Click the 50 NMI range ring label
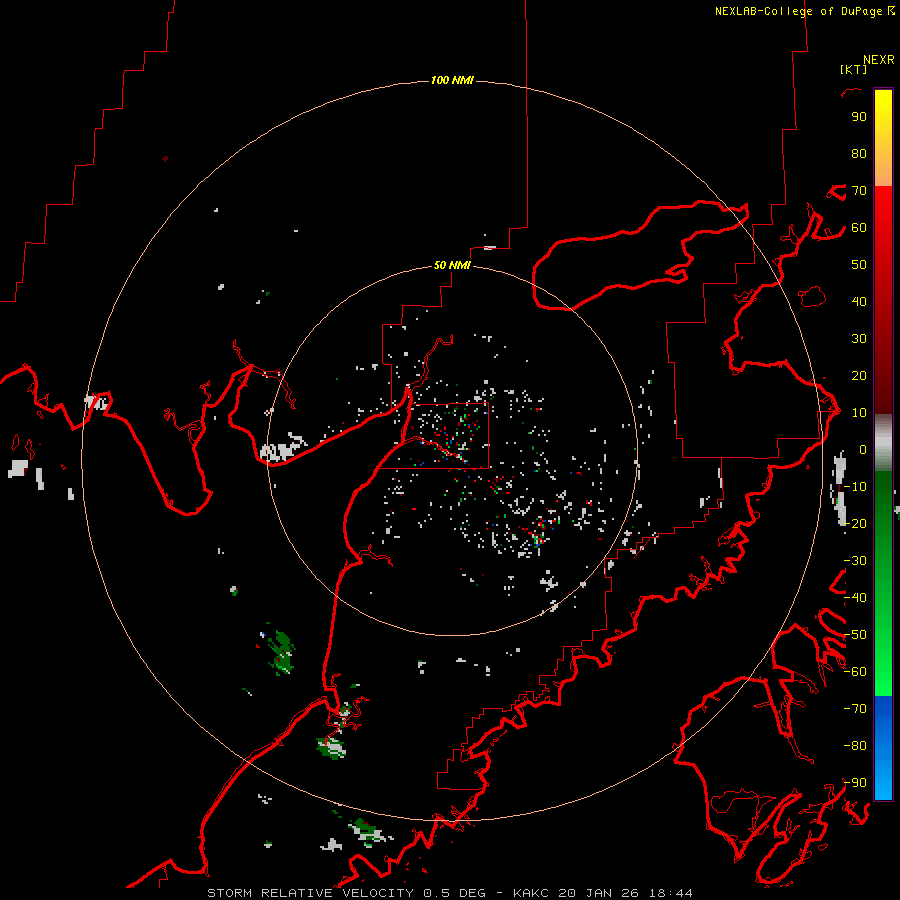 click(x=452, y=265)
